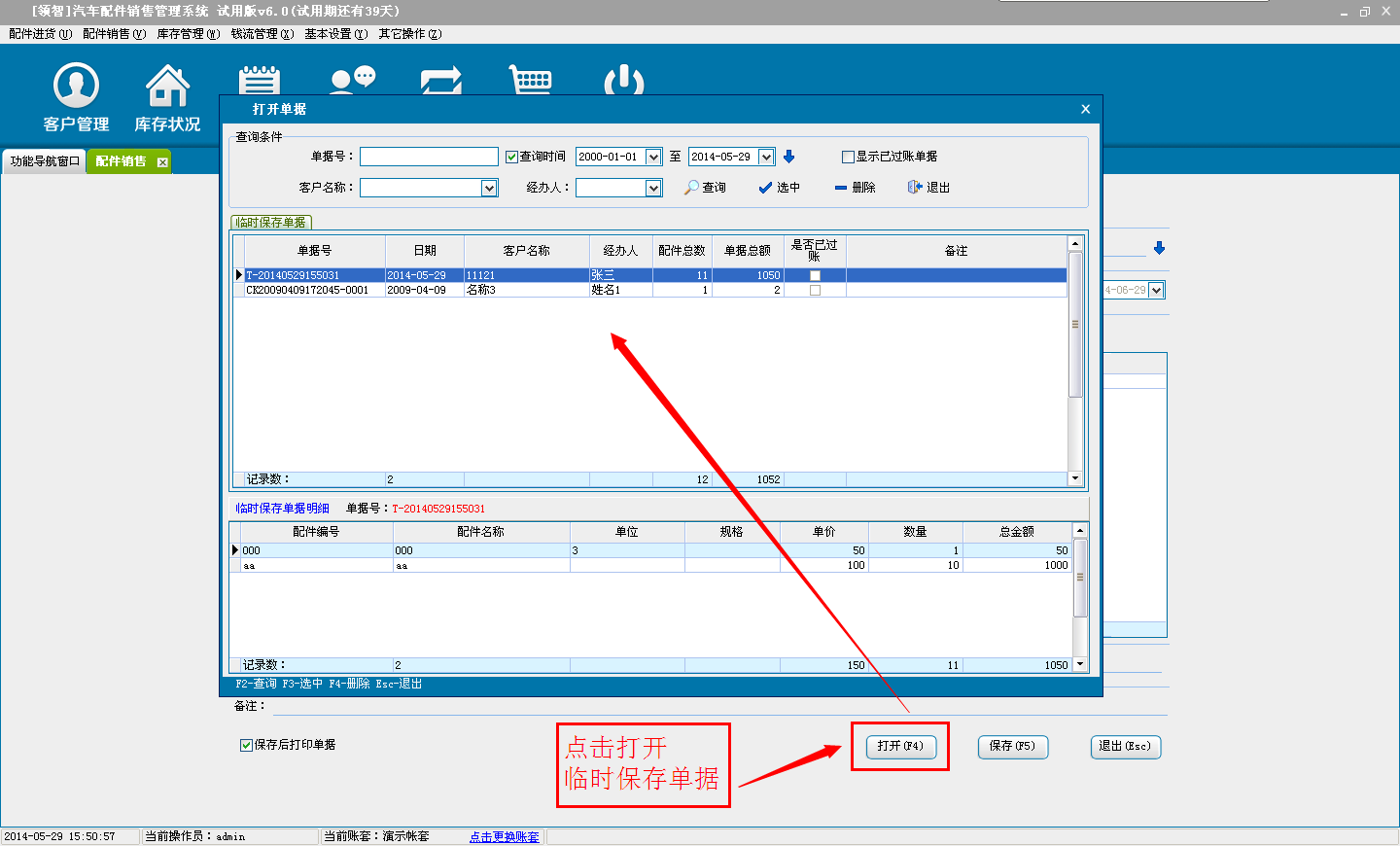Image resolution: width=1400 pixels, height=846 pixels.
Task: Click the 退出 exit door icon
Action: 915,187
